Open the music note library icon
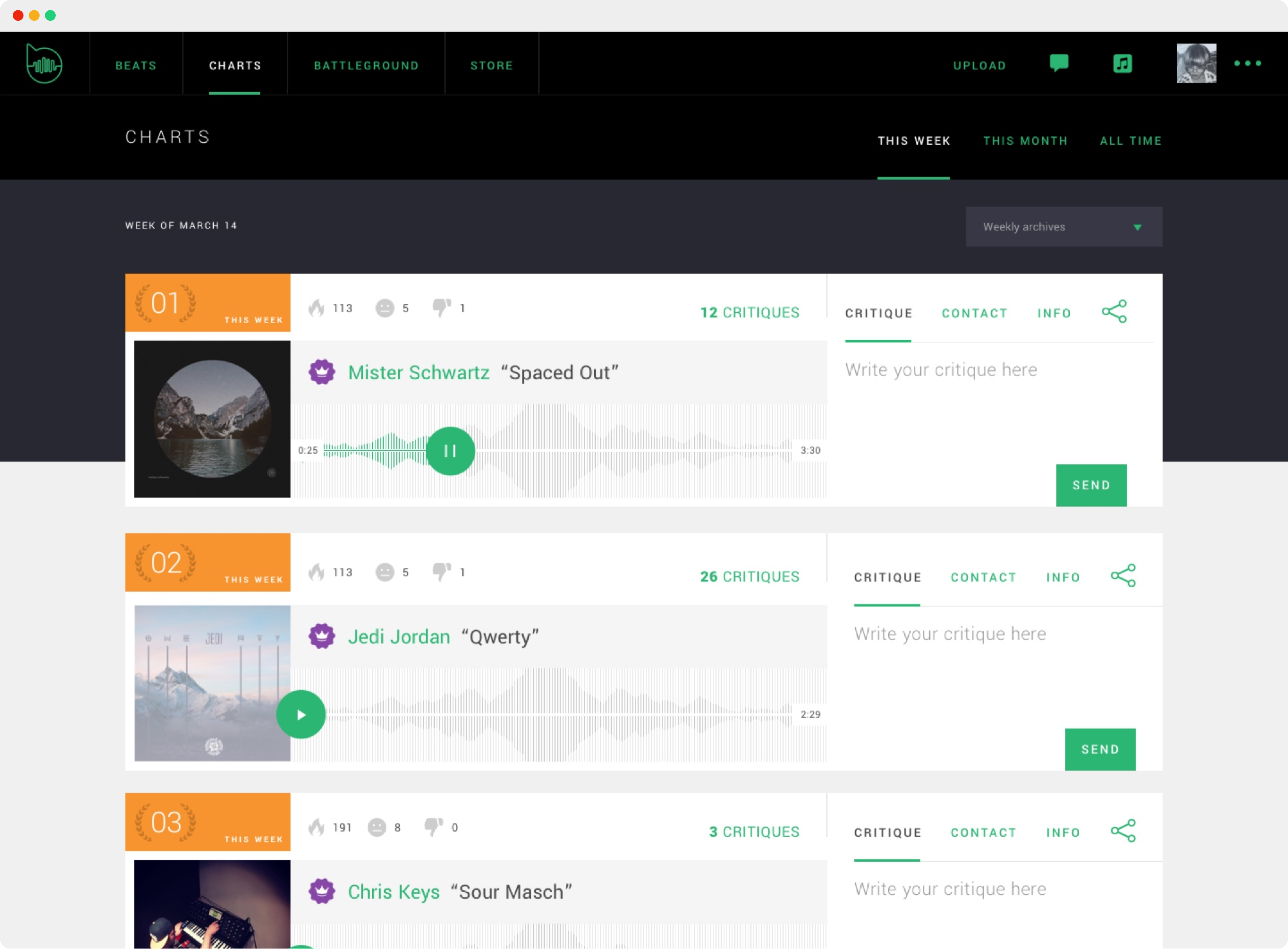 point(1122,63)
